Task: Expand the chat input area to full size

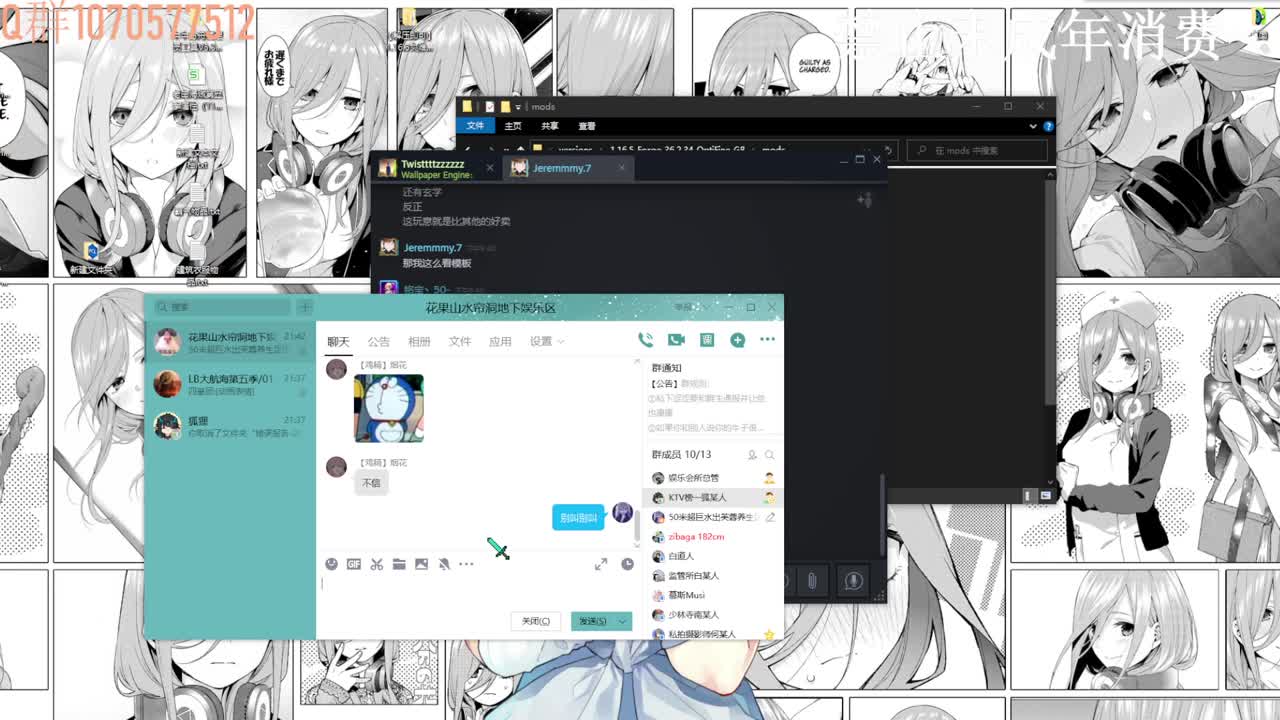Action: point(601,564)
